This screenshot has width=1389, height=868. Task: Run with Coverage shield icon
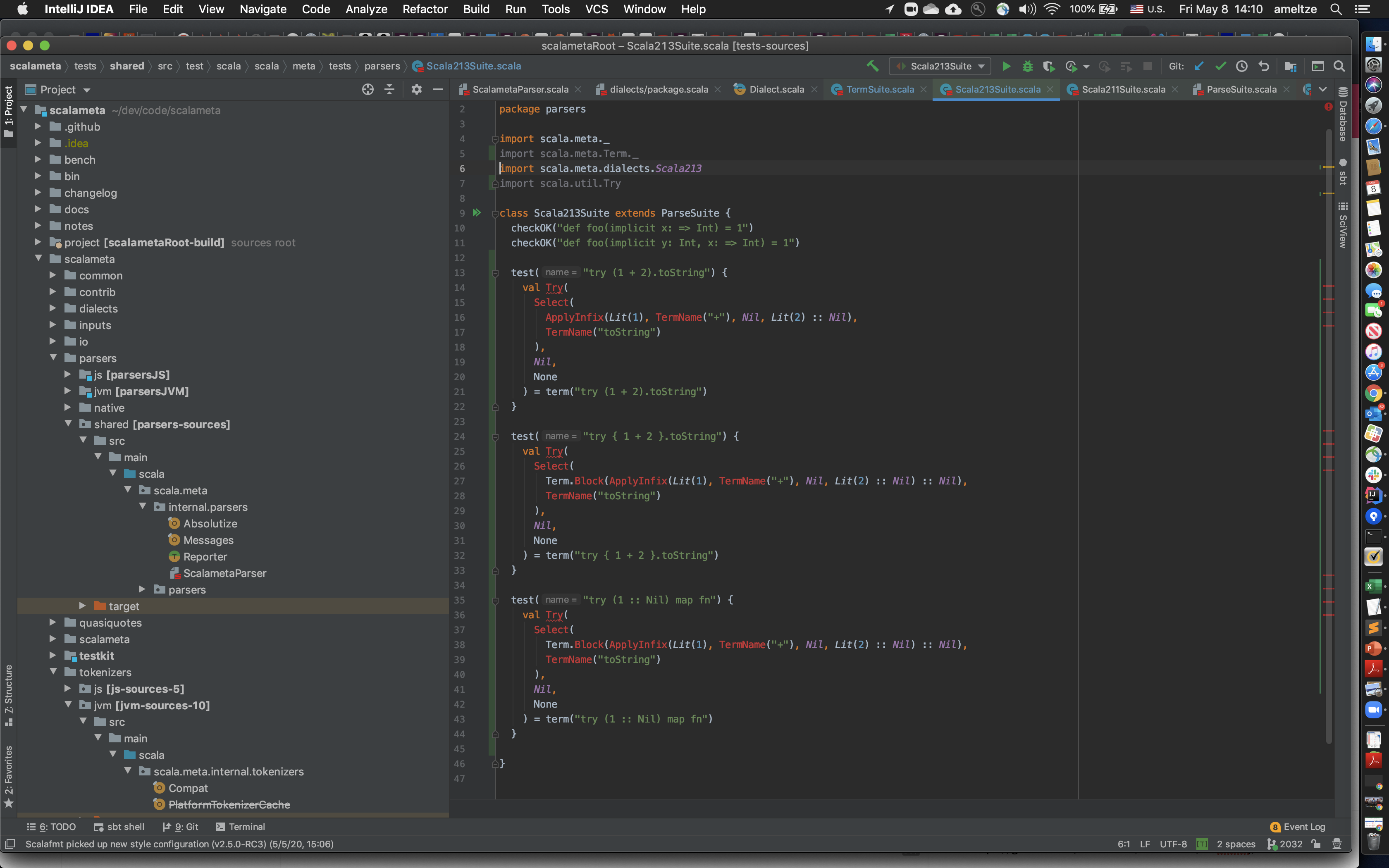pos(1049,66)
